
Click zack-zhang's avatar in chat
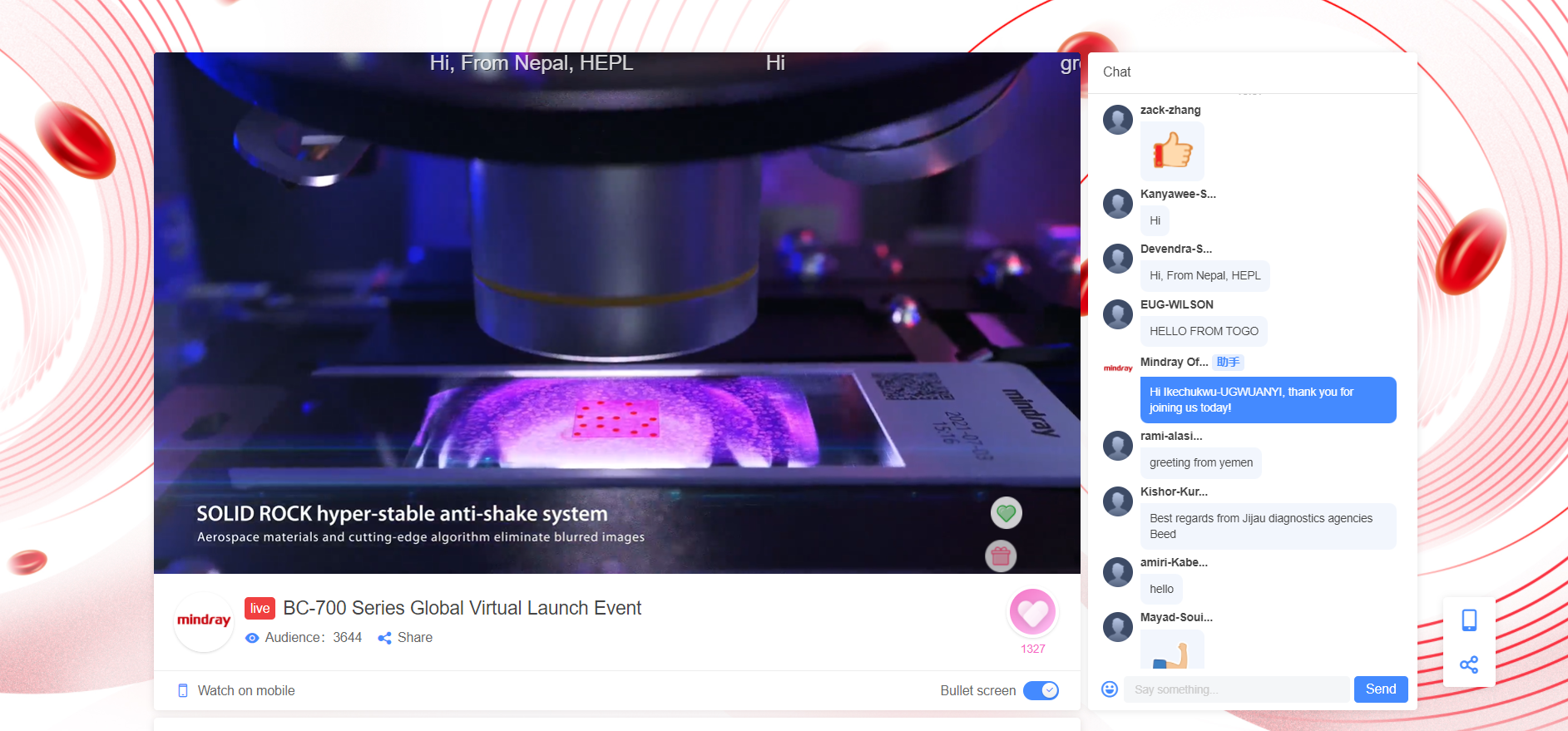(x=1118, y=120)
